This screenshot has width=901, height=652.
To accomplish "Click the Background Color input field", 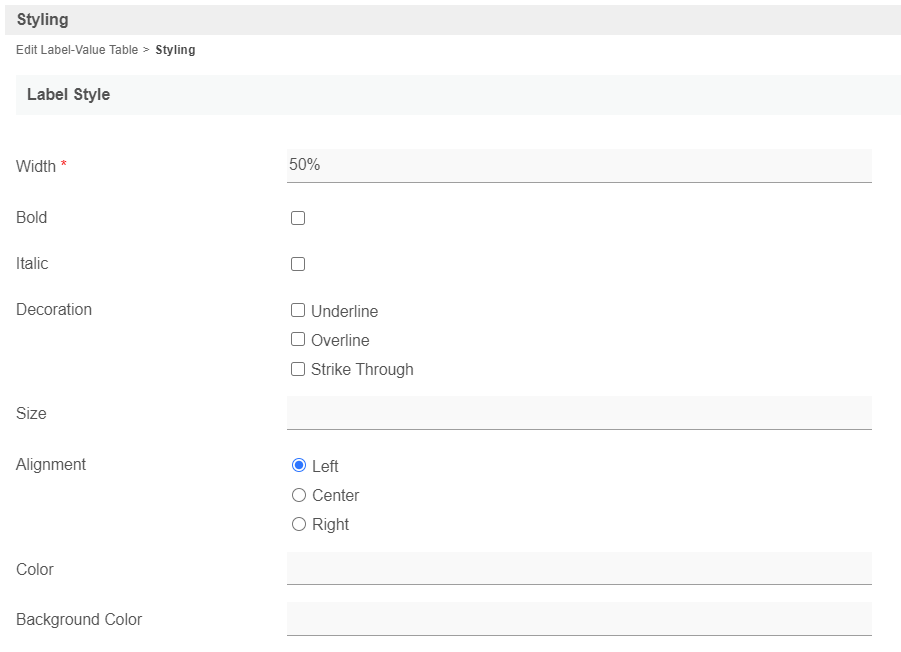I will click(578, 618).
